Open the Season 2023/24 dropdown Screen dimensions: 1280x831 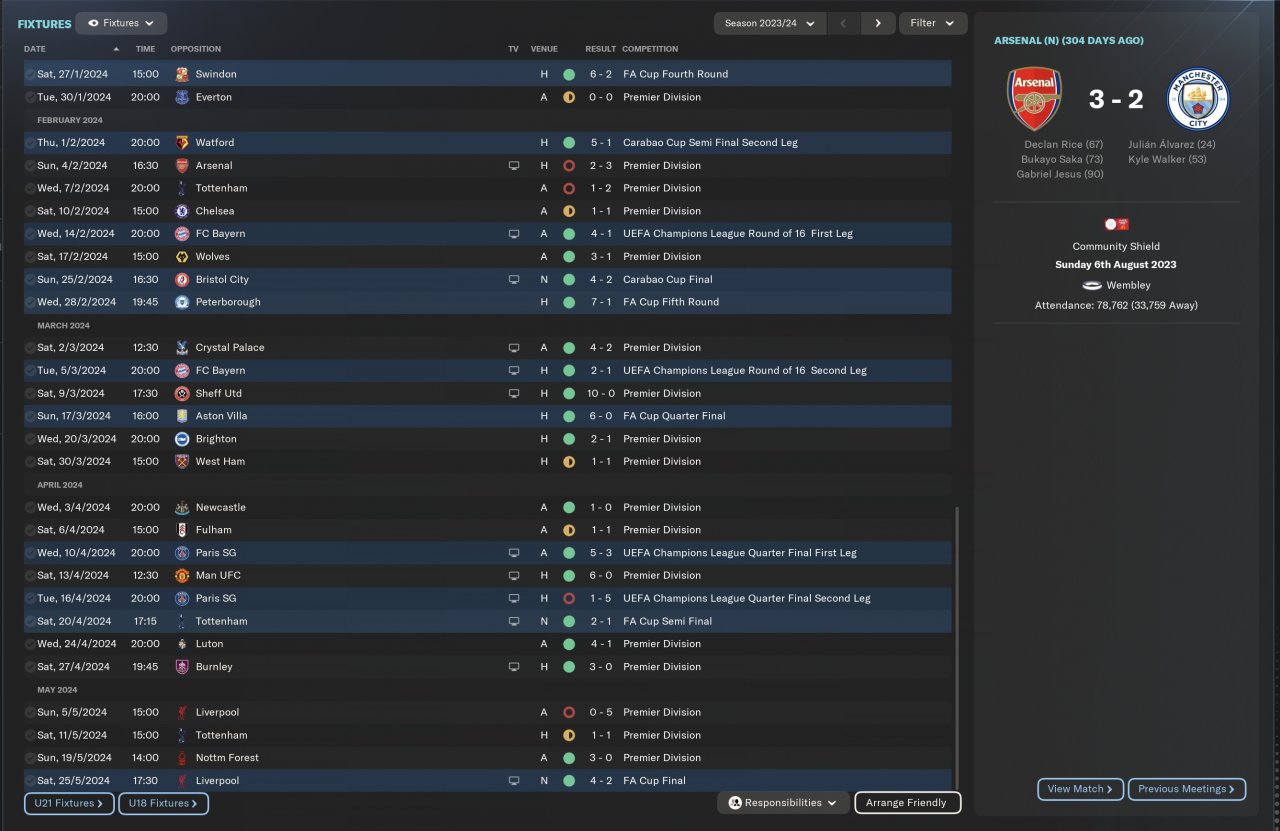(770, 23)
